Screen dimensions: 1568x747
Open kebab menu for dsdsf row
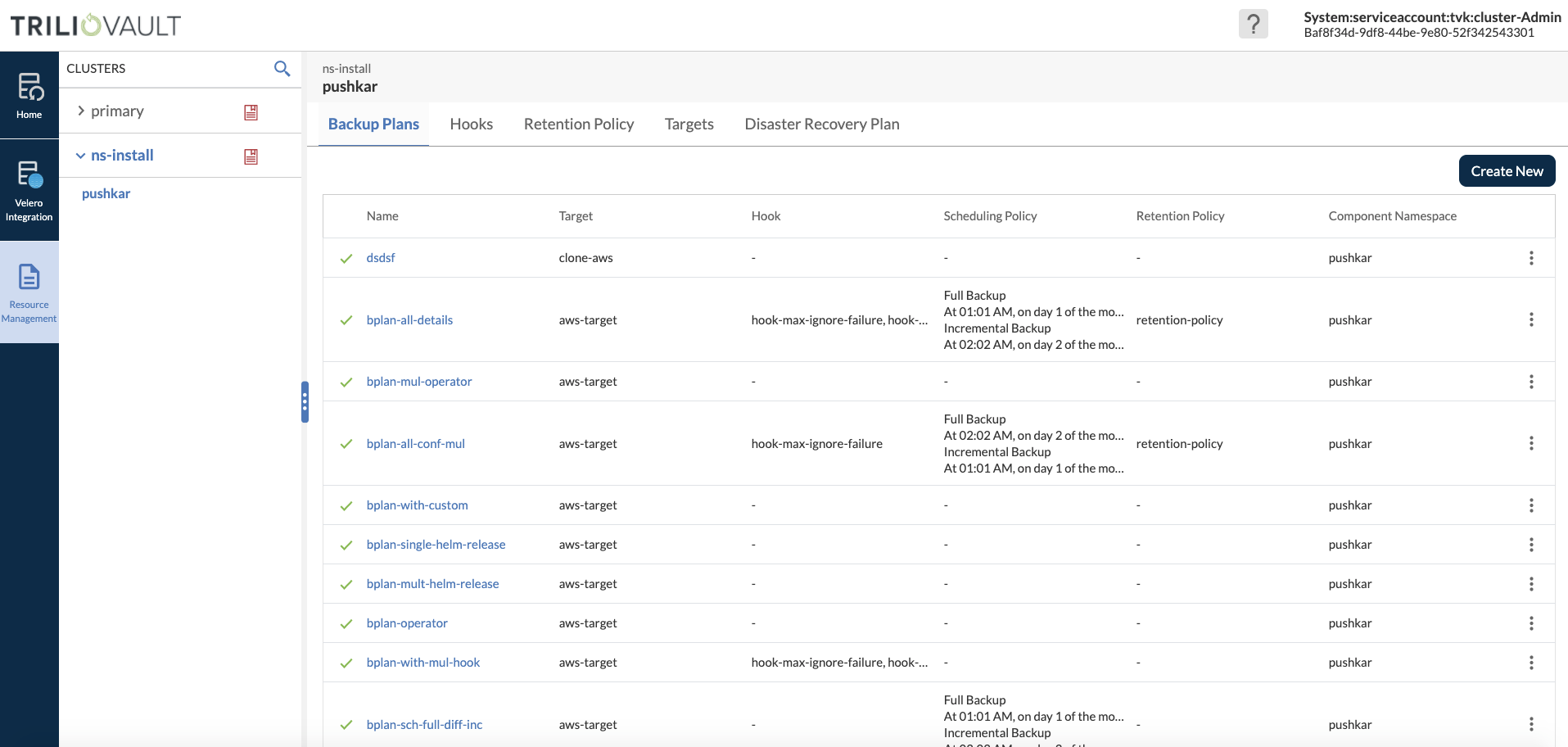(1530, 258)
